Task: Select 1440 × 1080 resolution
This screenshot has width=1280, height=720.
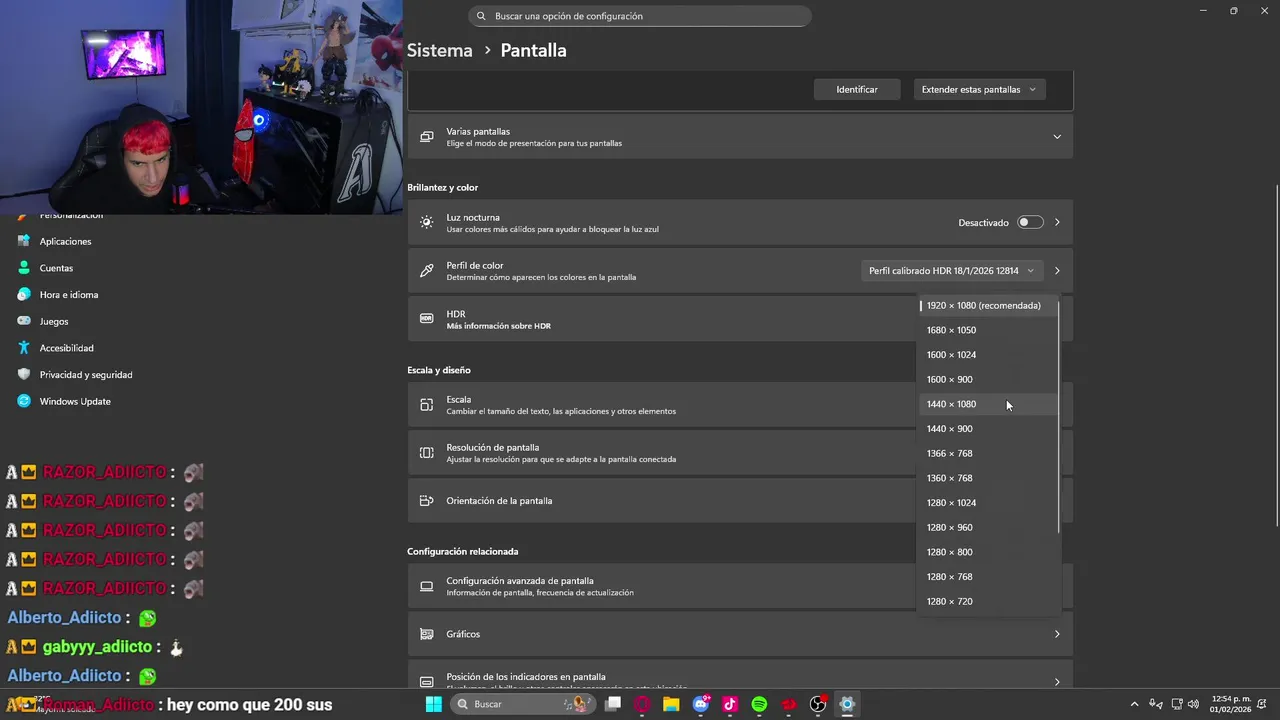Action: point(987,404)
